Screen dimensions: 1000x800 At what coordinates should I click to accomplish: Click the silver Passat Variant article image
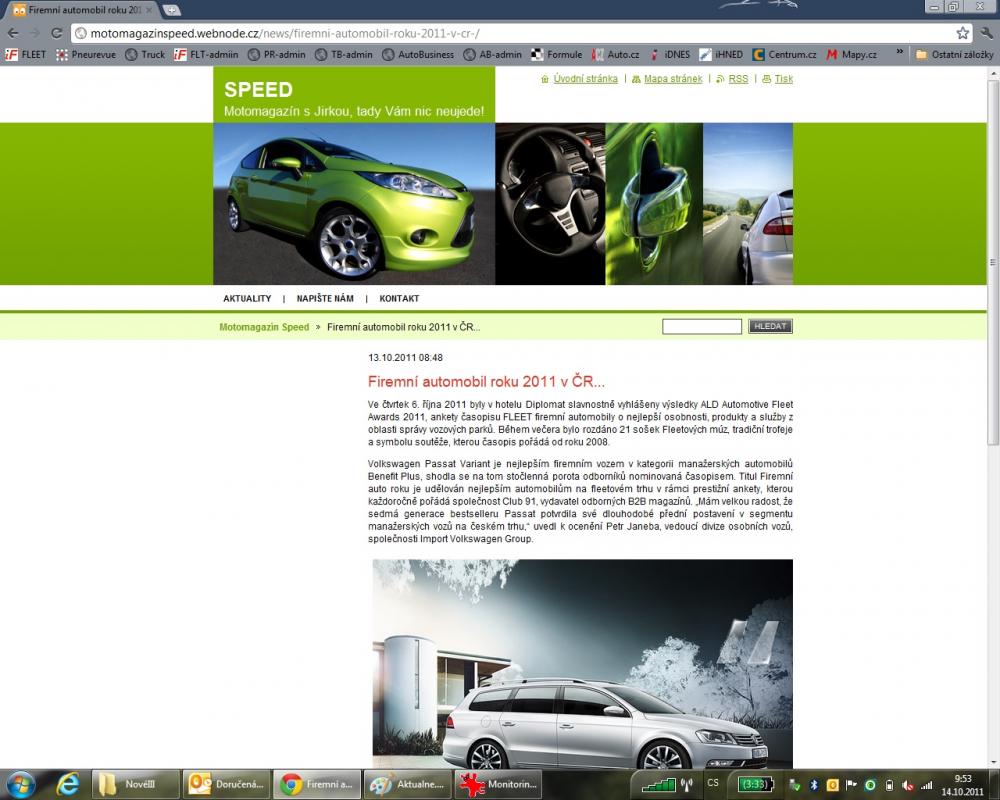pyautogui.click(x=582, y=663)
